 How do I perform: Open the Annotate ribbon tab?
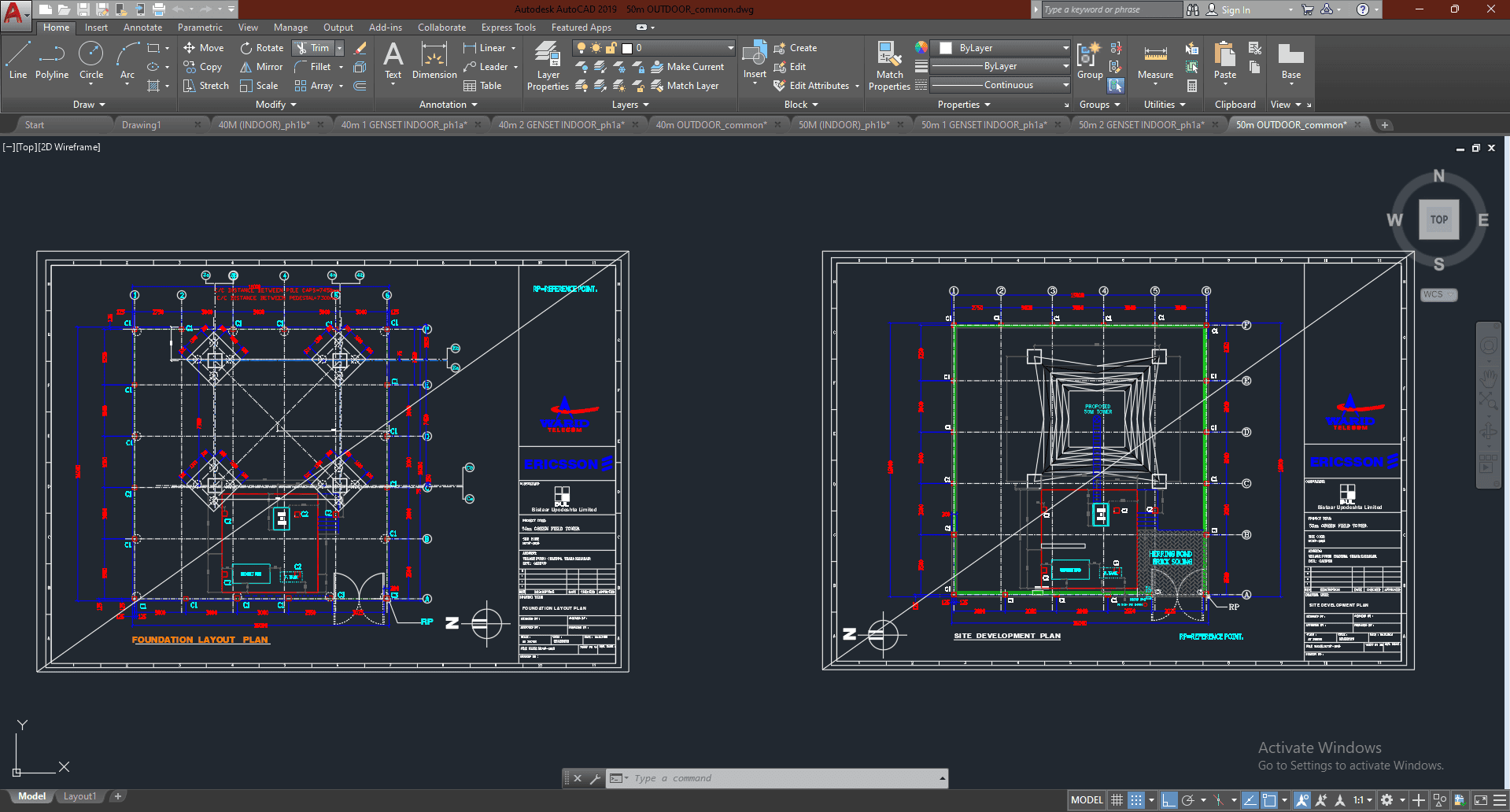(142, 28)
